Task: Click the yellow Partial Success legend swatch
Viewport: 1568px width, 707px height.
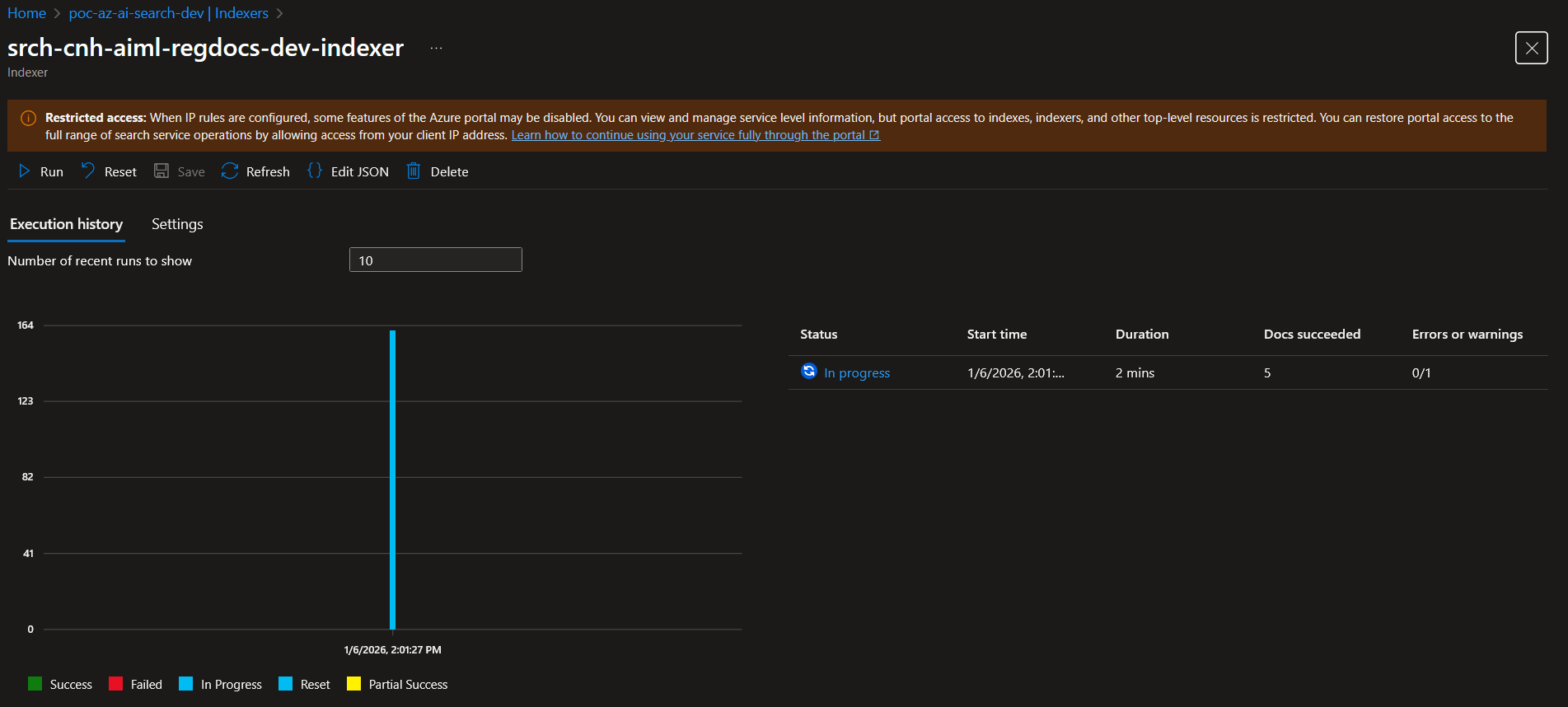Action: tap(353, 683)
